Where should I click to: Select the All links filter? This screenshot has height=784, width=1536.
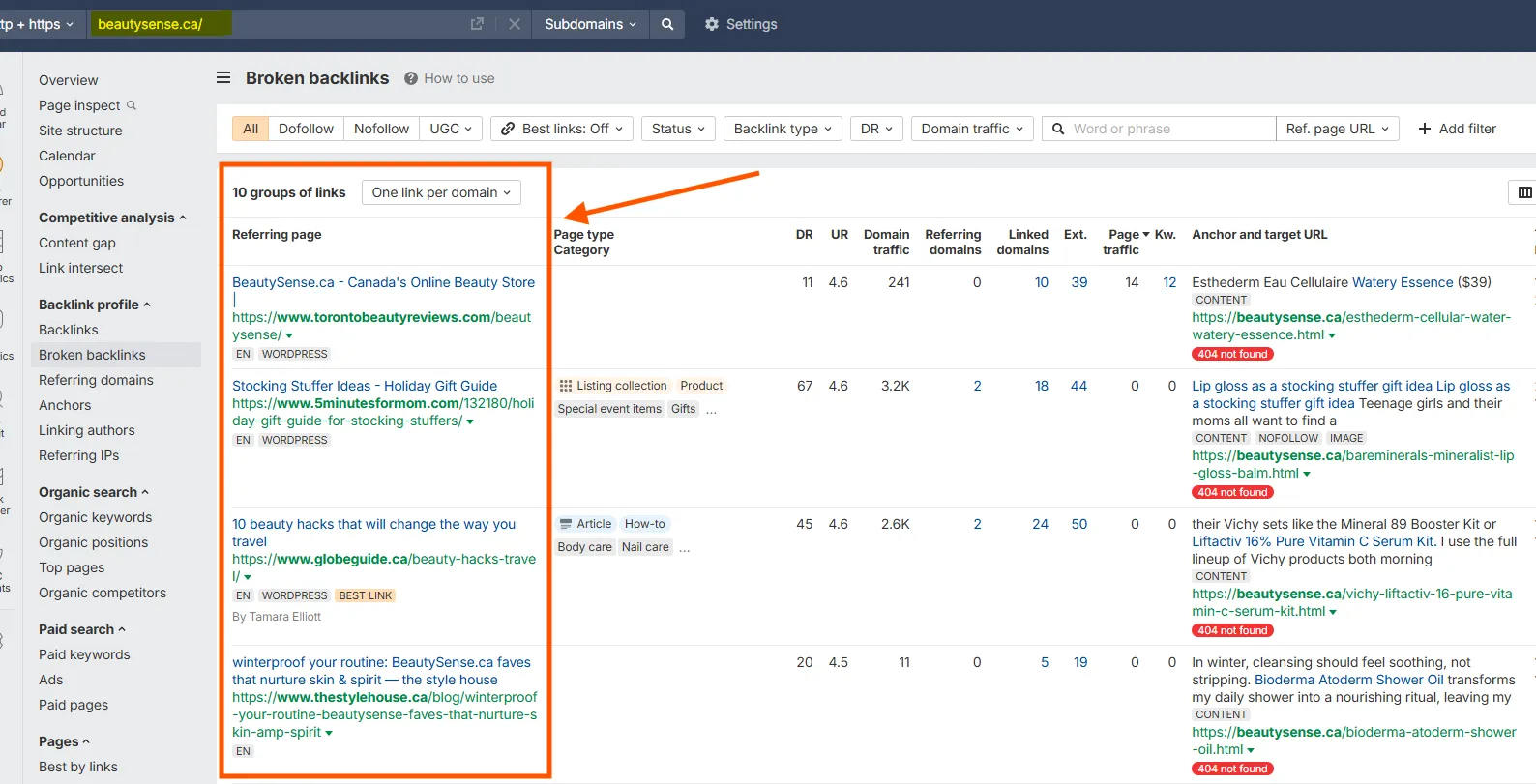251,129
